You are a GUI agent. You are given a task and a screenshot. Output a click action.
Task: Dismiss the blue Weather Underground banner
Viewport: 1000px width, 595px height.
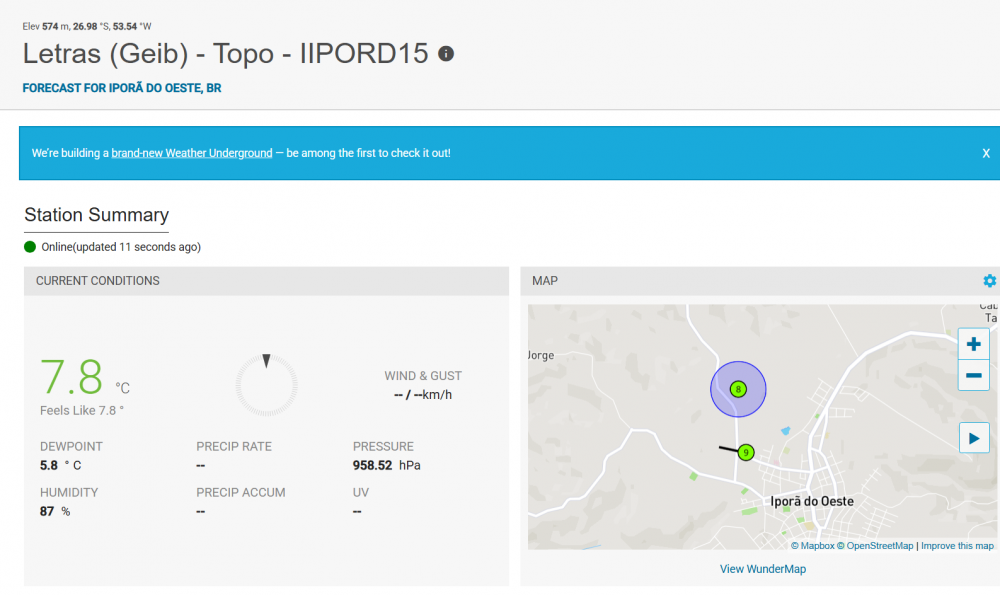point(985,153)
